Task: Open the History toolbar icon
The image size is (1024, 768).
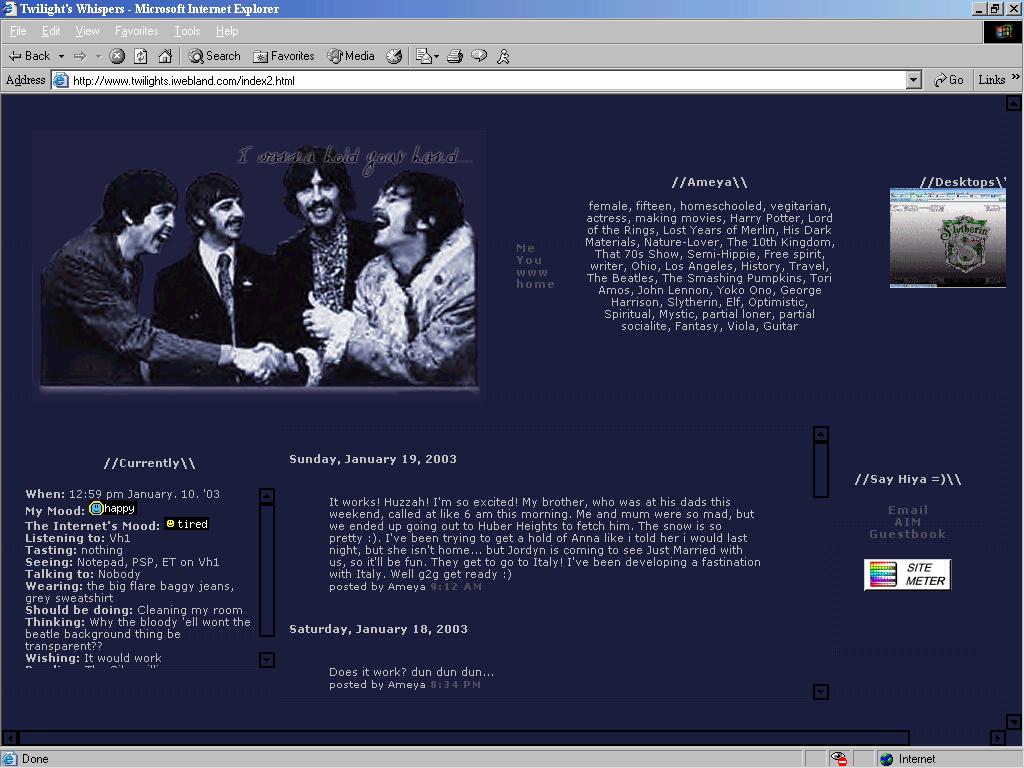Action: (x=394, y=56)
